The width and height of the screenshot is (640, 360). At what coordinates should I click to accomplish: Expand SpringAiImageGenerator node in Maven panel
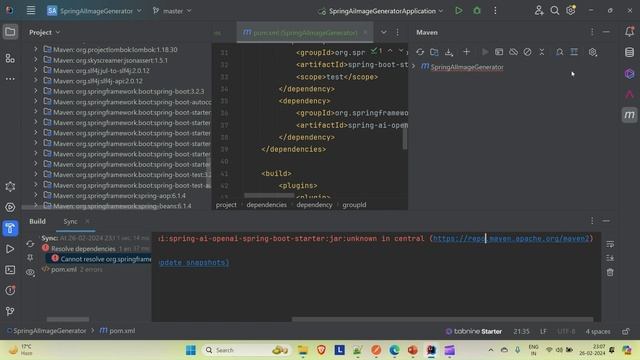tap(413, 67)
